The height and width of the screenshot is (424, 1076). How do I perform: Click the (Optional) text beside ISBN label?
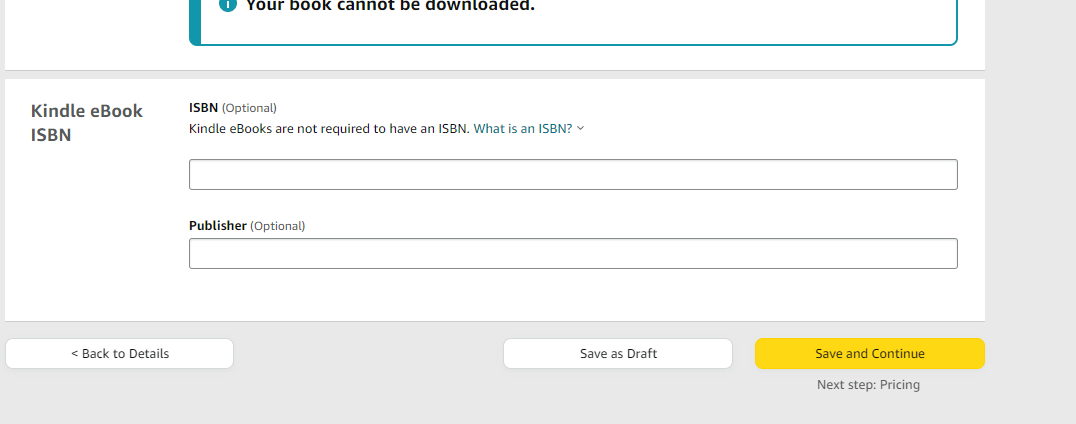[249, 108]
